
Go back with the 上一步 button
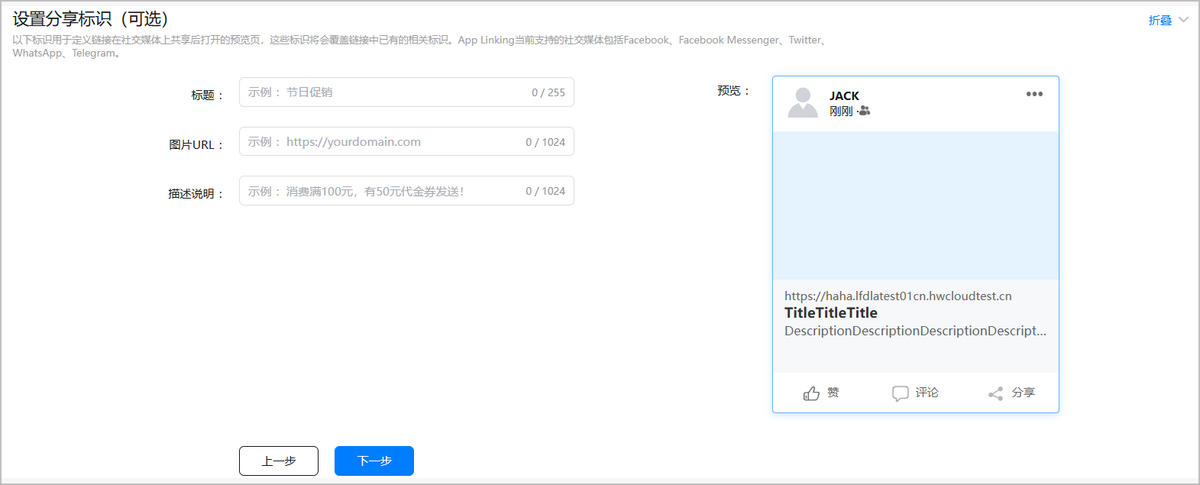pyautogui.click(x=278, y=461)
